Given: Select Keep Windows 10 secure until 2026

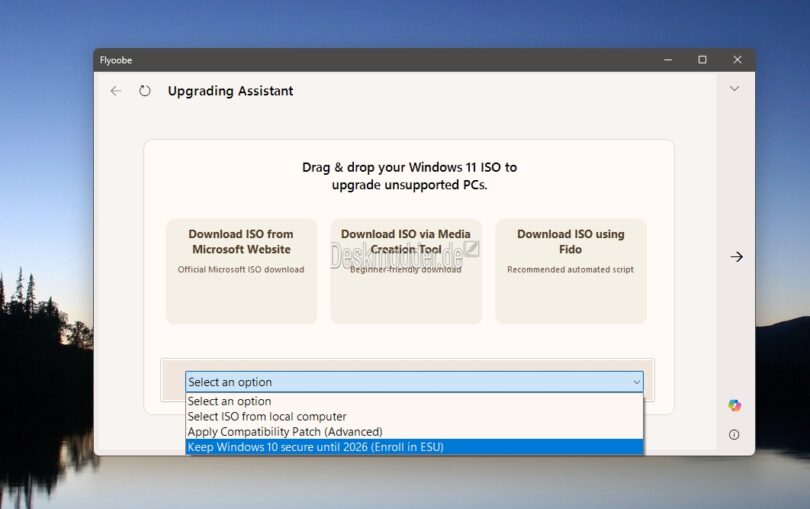Looking at the screenshot, I should [315, 447].
